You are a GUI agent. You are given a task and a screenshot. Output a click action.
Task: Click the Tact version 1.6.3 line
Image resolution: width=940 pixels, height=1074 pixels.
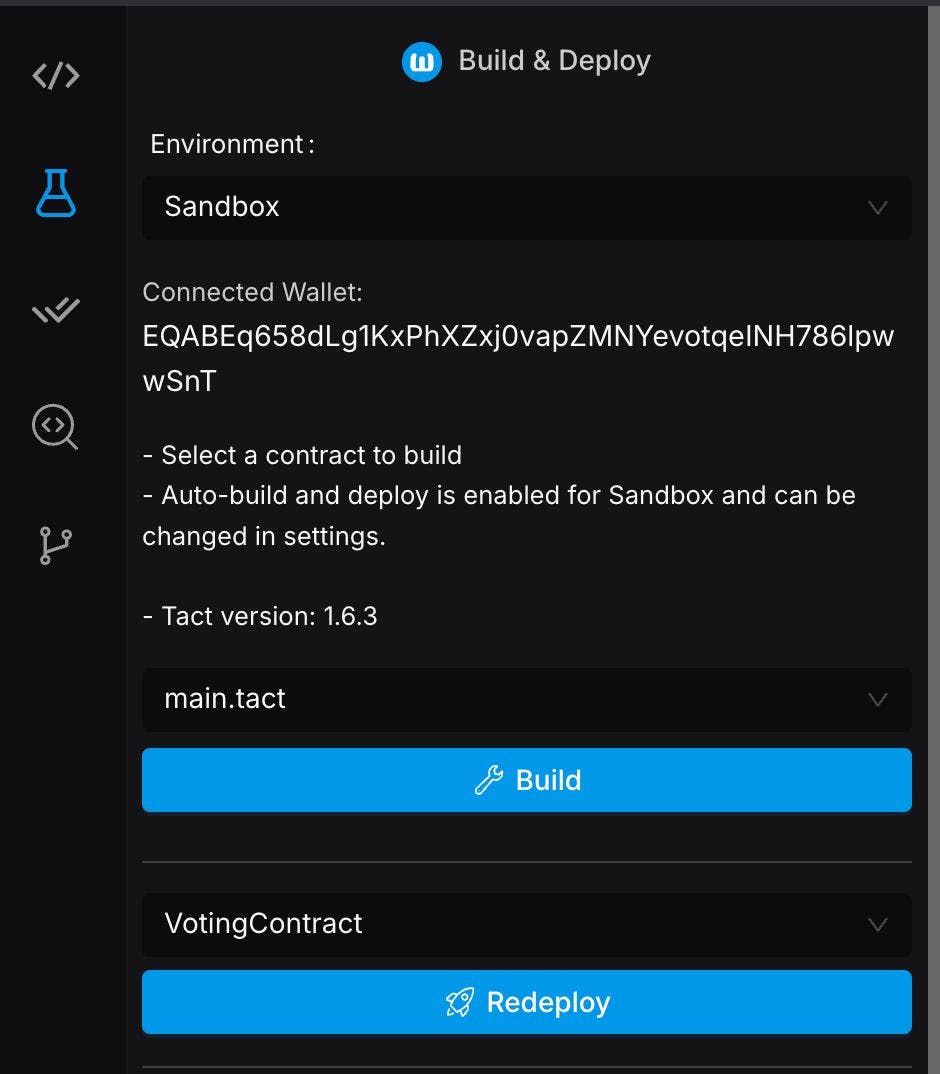260,616
